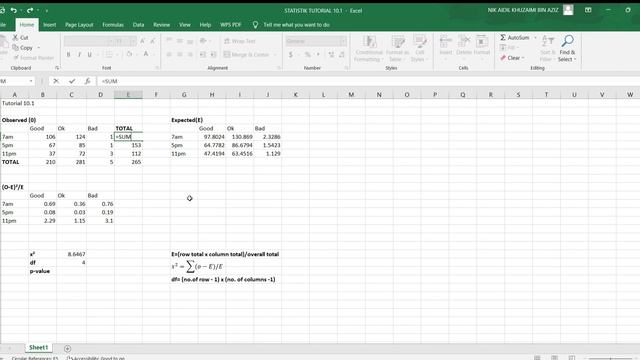Click the Percent Style icon
The width and height of the screenshot is (640, 360).
pyautogui.click(x=308, y=54)
